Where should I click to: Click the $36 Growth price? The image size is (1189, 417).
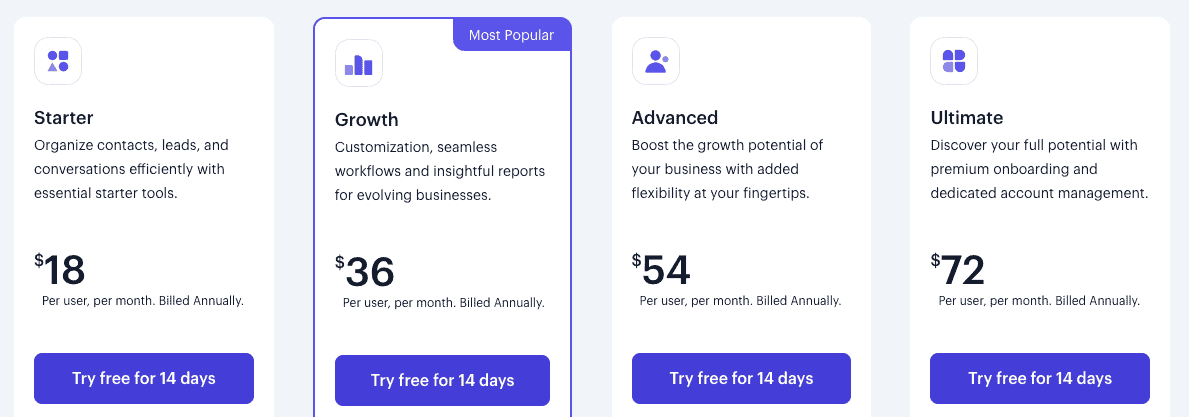[x=365, y=272]
